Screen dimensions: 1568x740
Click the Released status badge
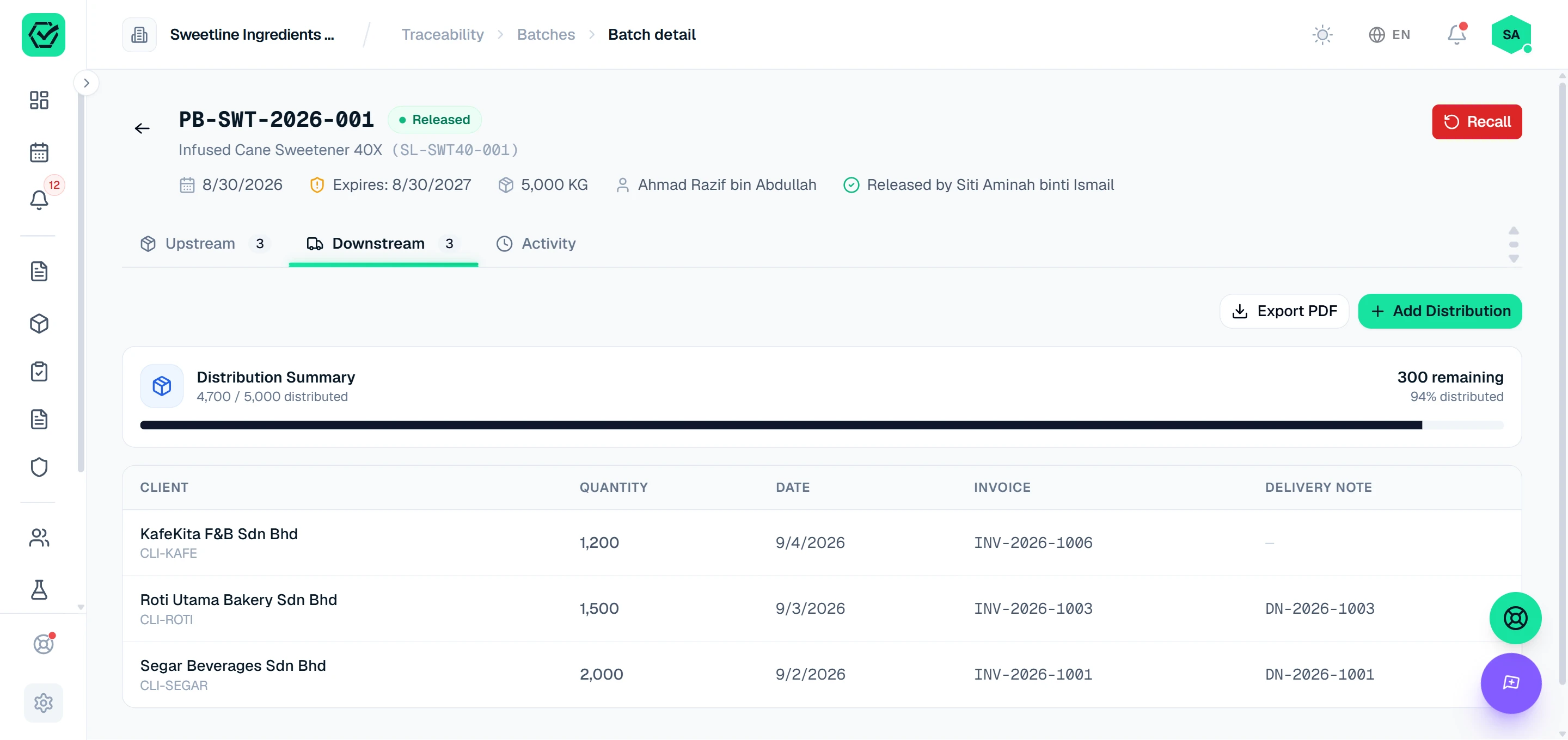(x=434, y=120)
